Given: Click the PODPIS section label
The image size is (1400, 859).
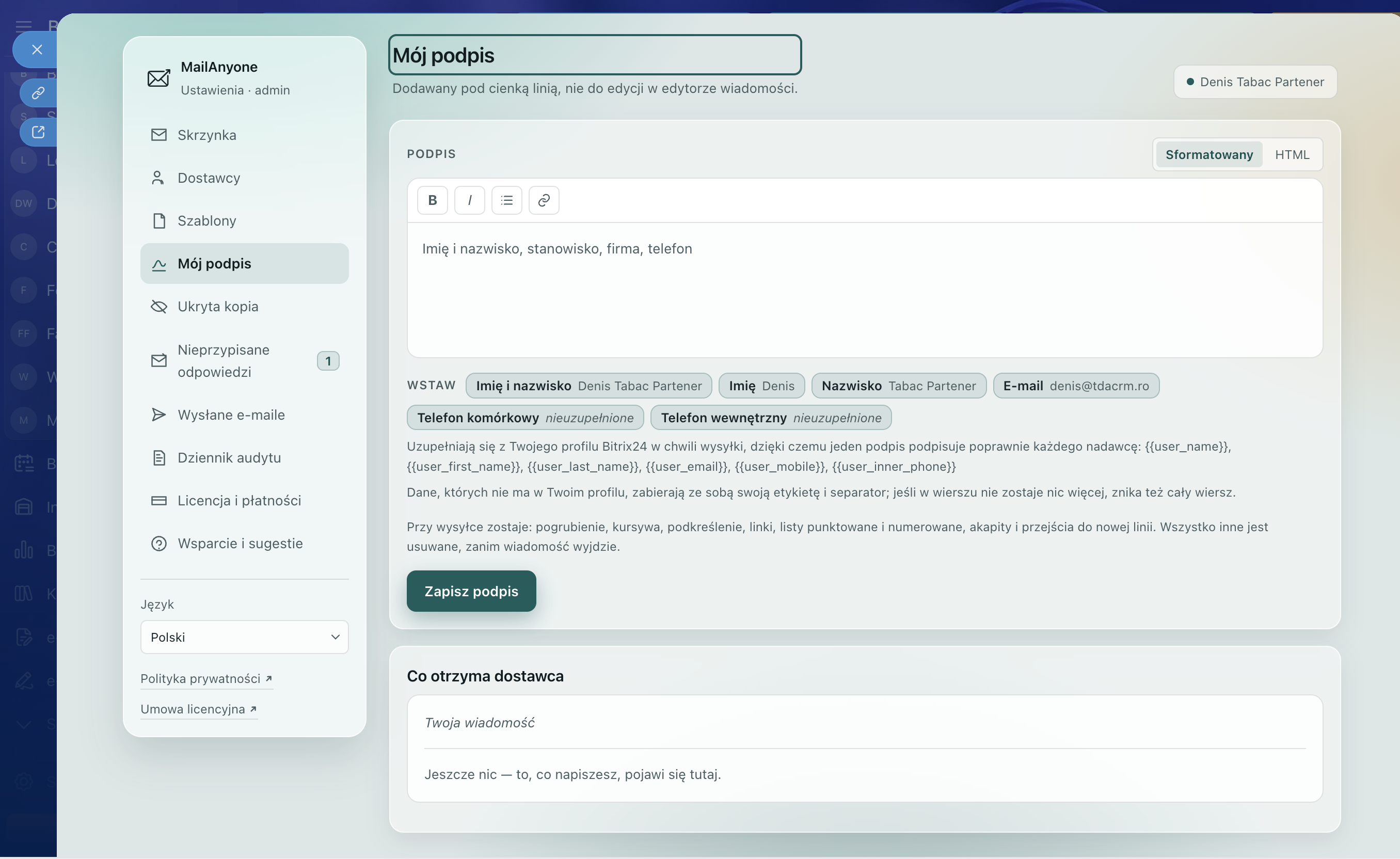Looking at the screenshot, I should click(431, 154).
